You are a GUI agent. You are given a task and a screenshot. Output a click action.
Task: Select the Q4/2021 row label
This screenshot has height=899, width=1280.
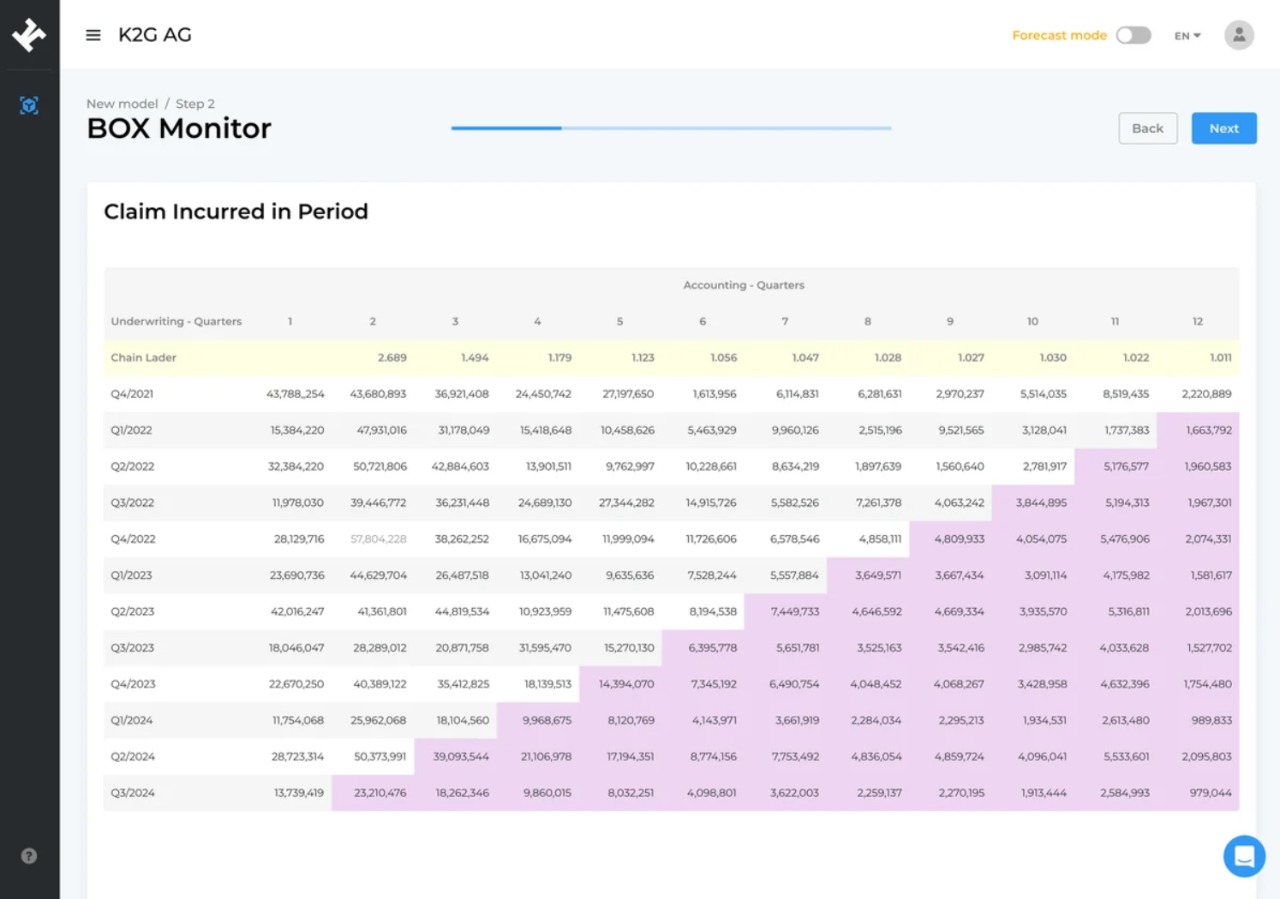(x=132, y=394)
